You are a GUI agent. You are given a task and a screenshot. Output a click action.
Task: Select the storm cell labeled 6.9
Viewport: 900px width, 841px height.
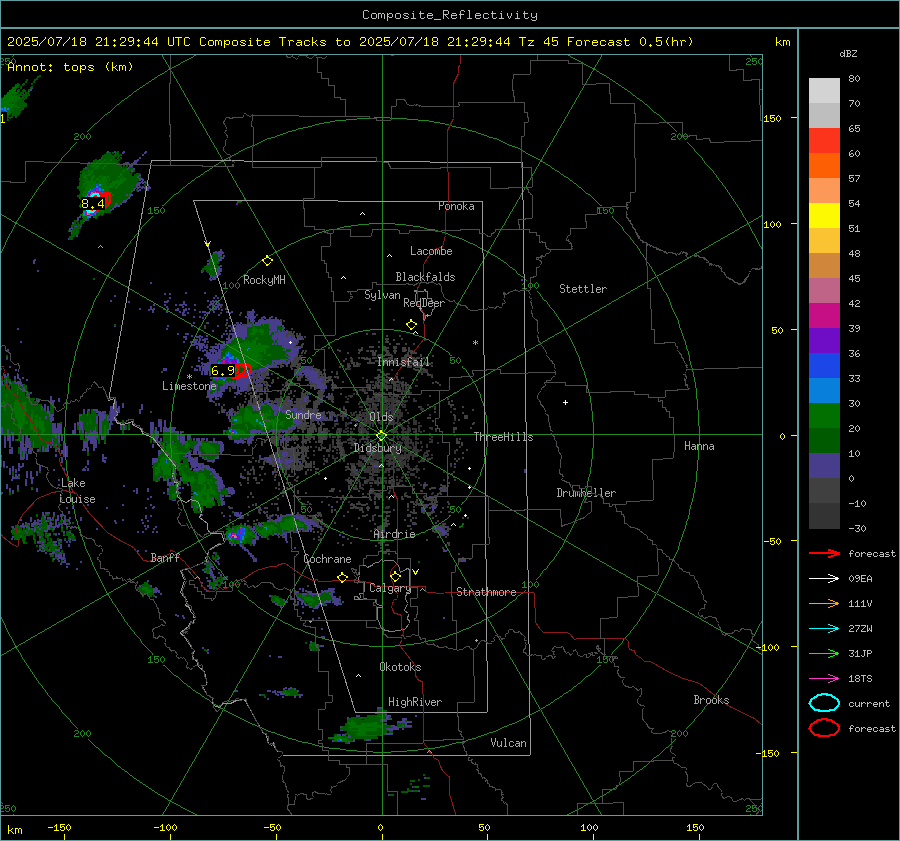[x=223, y=371]
